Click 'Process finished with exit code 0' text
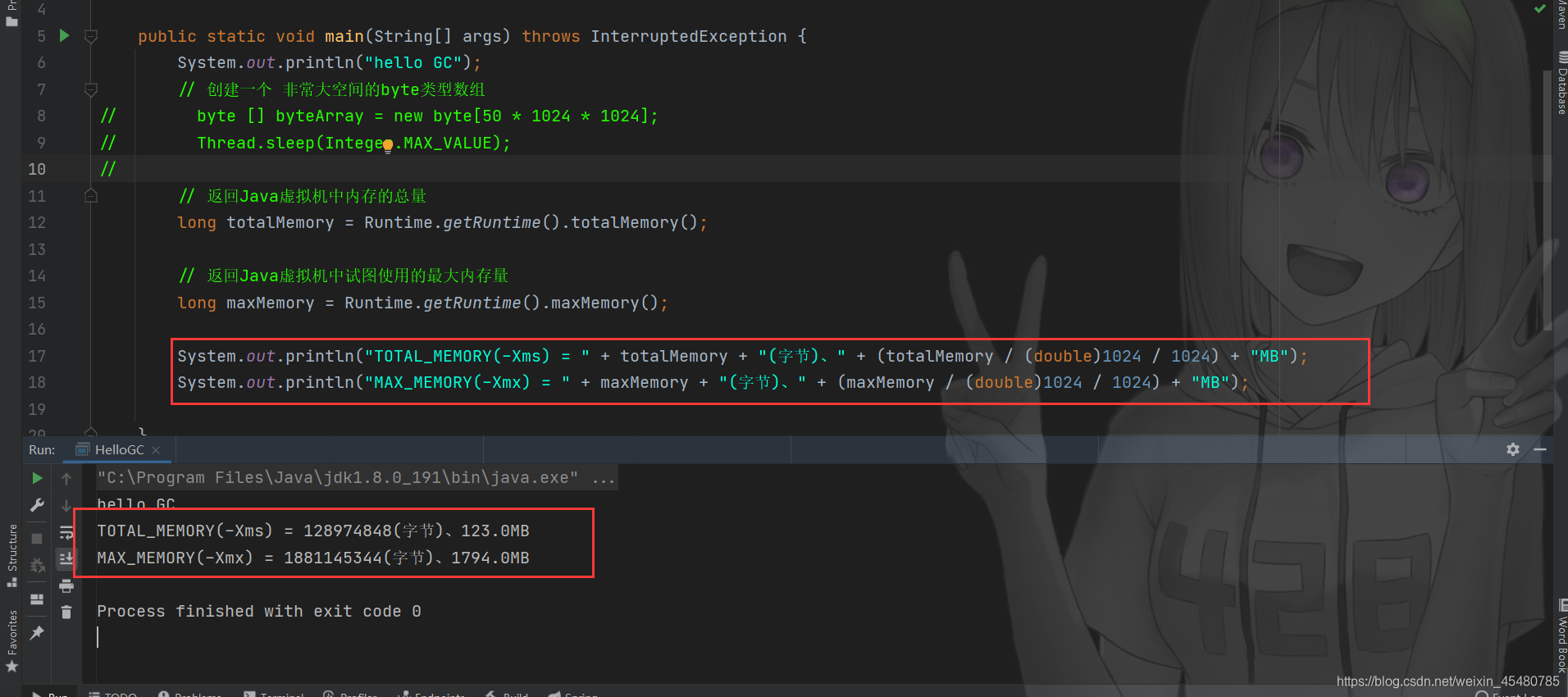The image size is (1568, 697). click(259, 611)
